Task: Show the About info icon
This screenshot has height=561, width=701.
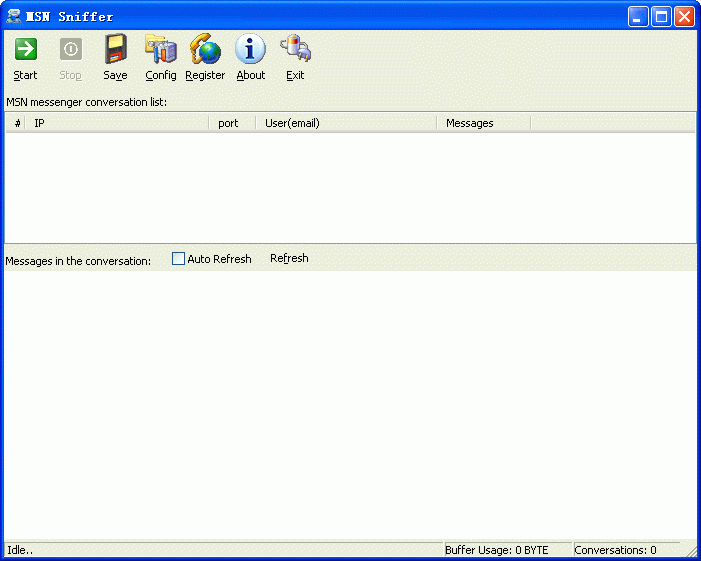Action: pyautogui.click(x=250, y=49)
